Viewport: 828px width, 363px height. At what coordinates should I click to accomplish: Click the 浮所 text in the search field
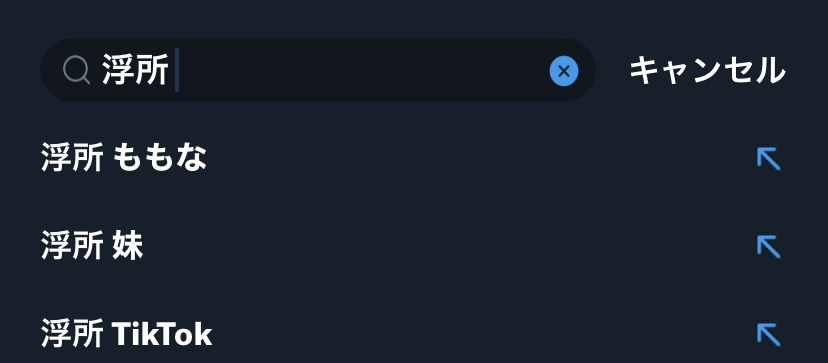point(135,70)
